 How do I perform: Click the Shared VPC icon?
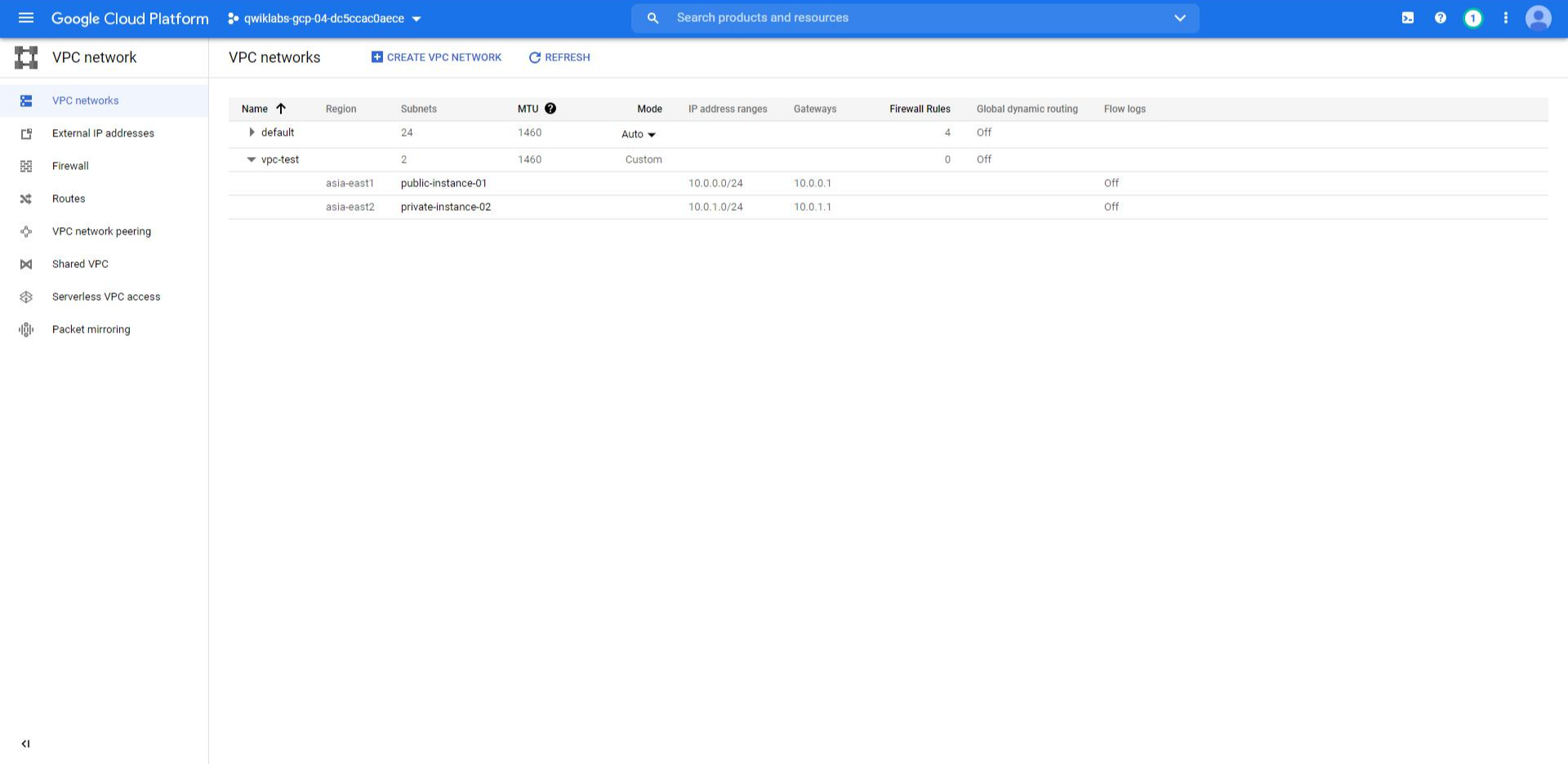(x=26, y=264)
